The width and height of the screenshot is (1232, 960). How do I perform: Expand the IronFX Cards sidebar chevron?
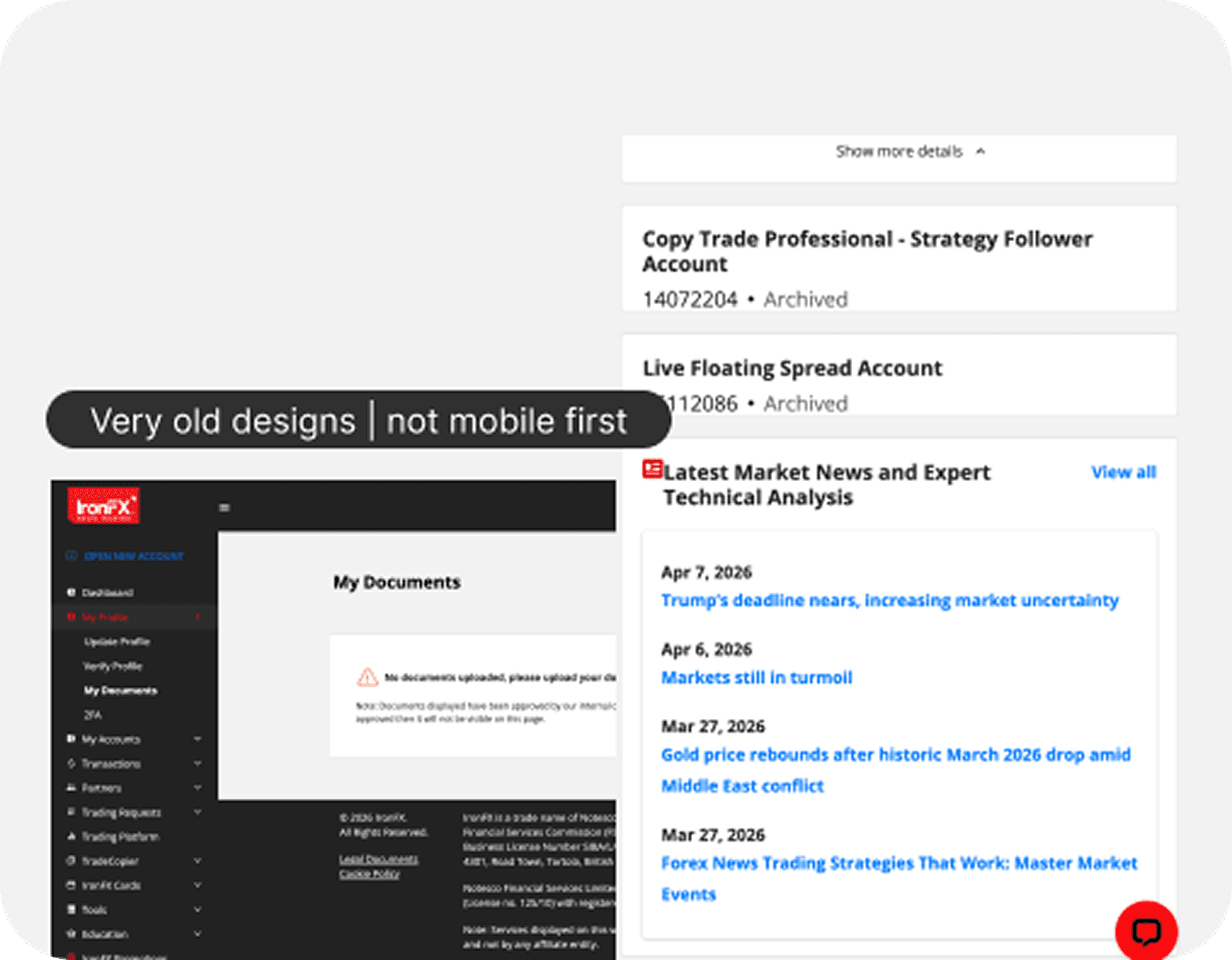[198, 885]
